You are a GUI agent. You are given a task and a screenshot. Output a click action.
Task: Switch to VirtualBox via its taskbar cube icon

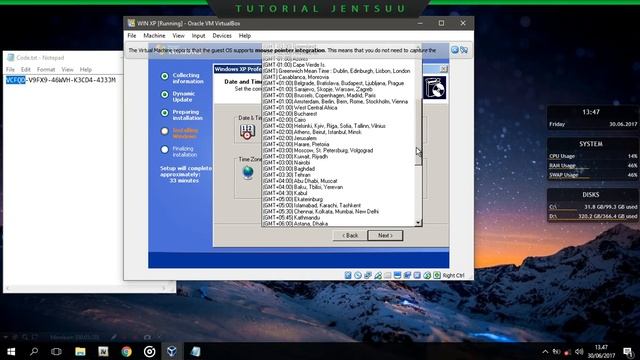click(x=172, y=351)
